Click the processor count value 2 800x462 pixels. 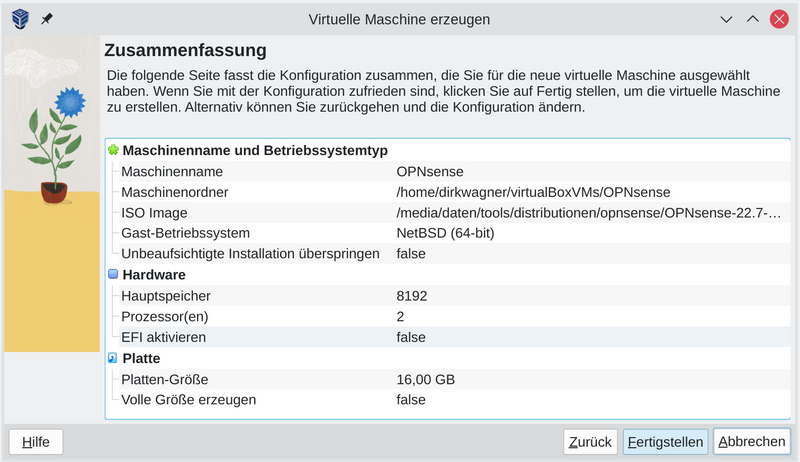tap(401, 317)
